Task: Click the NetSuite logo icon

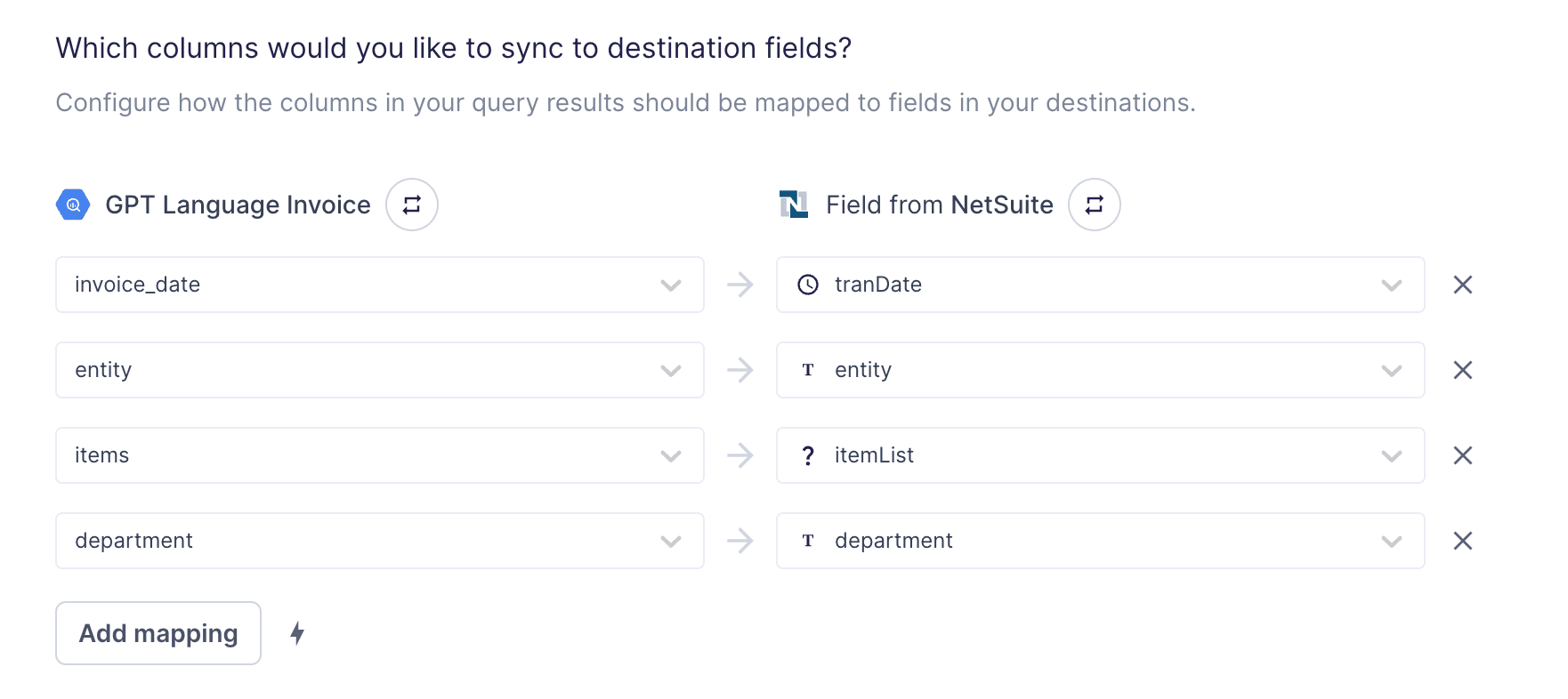Action: click(793, 205)
